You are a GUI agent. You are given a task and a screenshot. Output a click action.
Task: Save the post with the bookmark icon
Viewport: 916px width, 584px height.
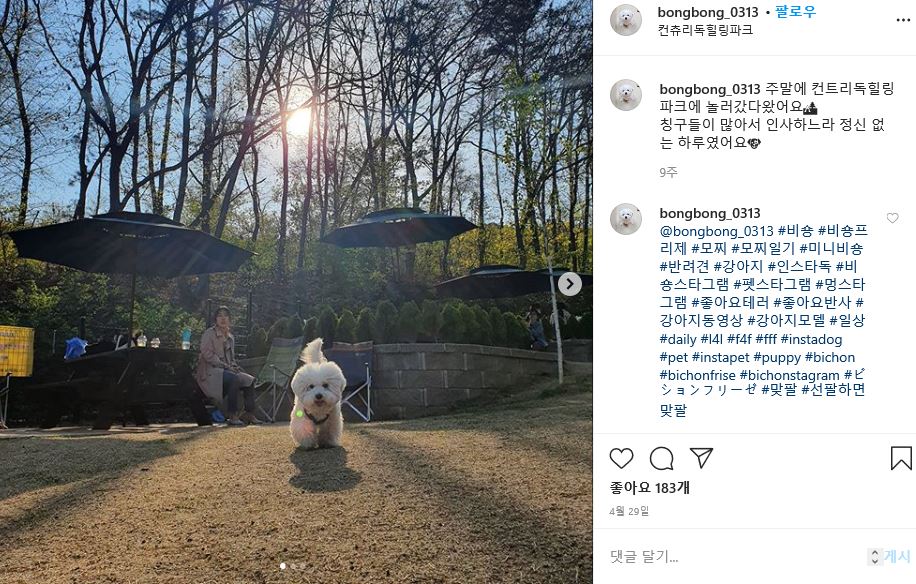click(x=901, y=458)
